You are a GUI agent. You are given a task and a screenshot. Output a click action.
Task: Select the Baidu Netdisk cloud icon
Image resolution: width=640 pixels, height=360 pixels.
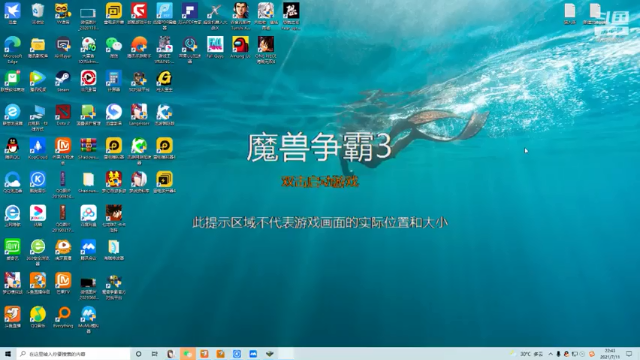pos(88,216)
